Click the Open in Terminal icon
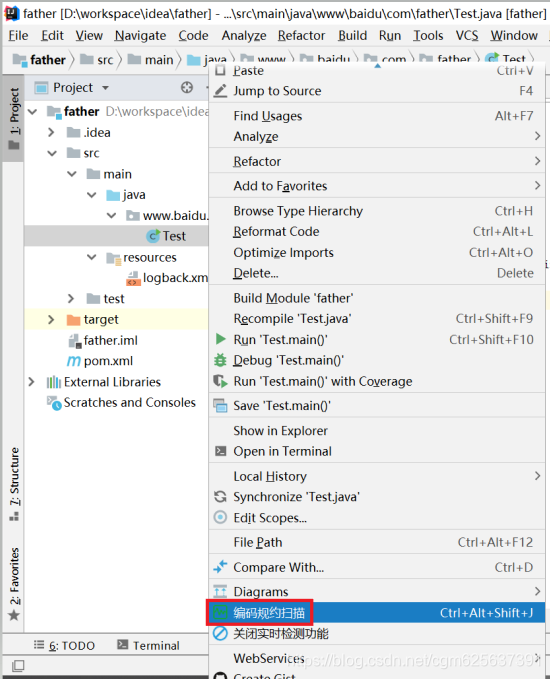 (220, 451)
